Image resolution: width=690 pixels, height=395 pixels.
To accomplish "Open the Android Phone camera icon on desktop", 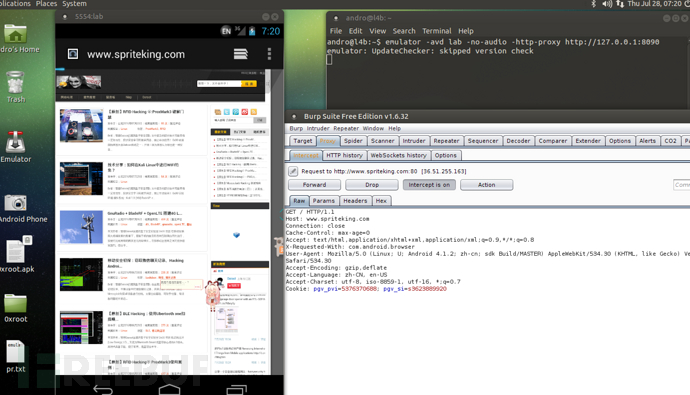I will tap(15, 202).
